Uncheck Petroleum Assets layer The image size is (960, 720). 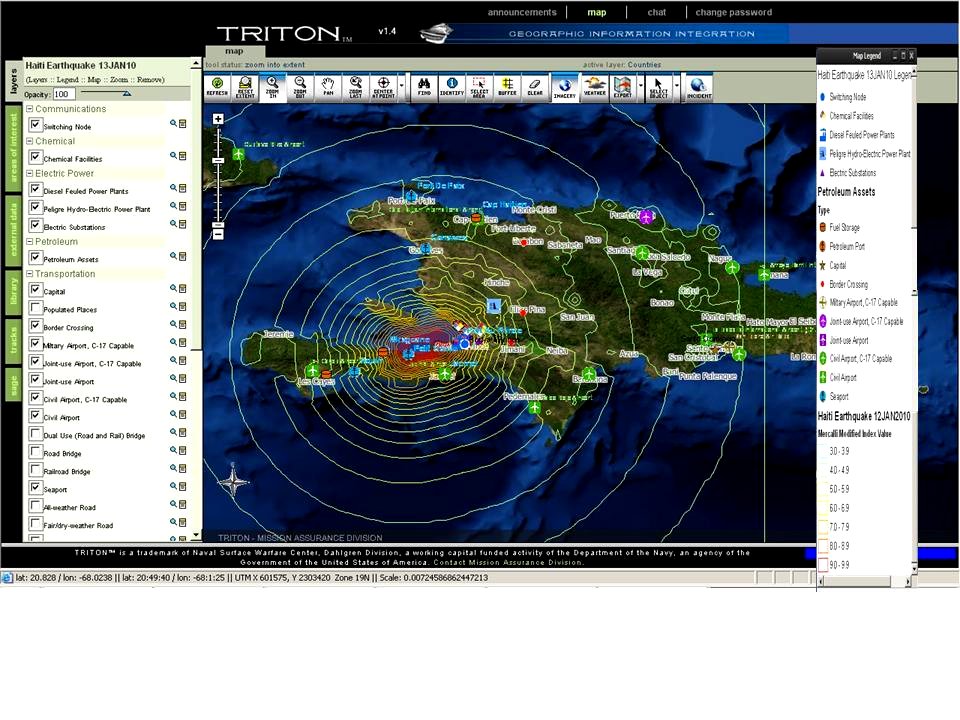point(36,257)
